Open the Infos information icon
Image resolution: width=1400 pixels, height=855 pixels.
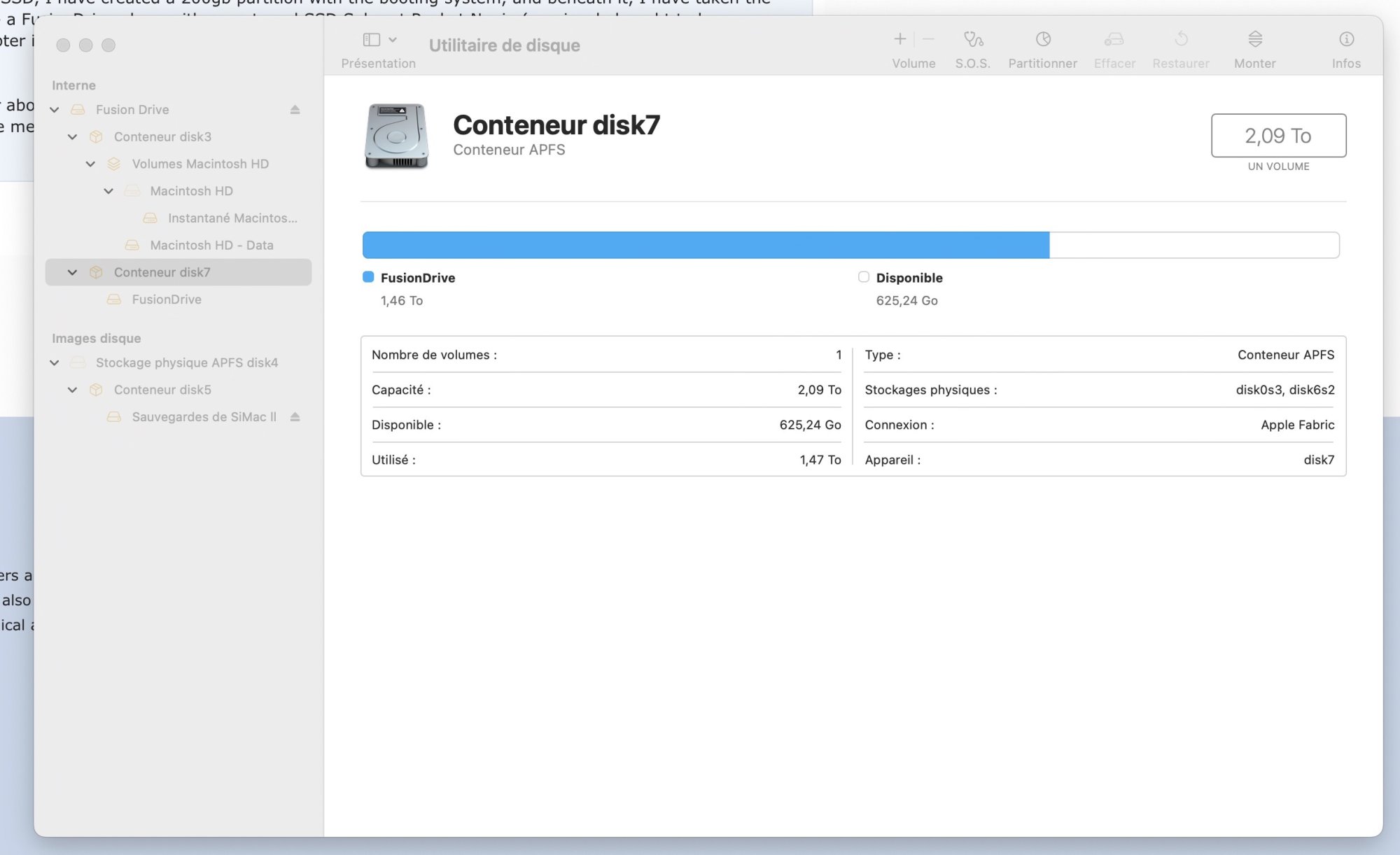point(1346,39)
